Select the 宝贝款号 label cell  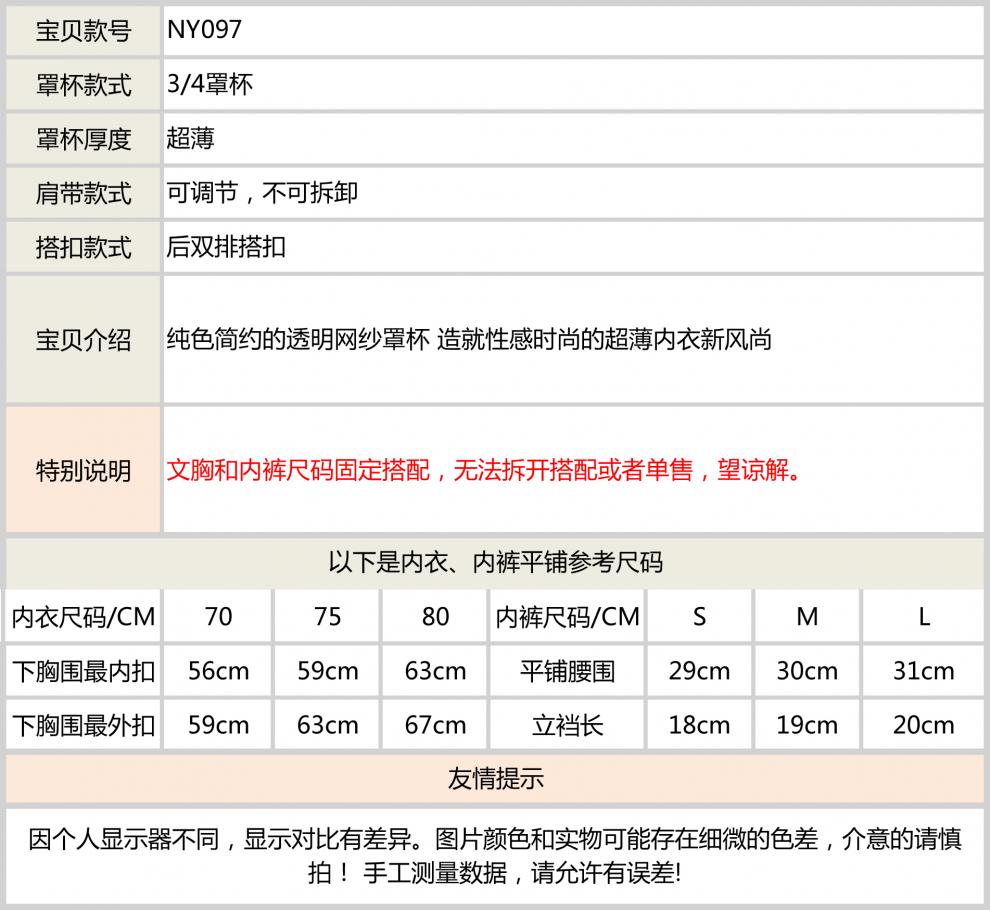click(x=83, y=31)
